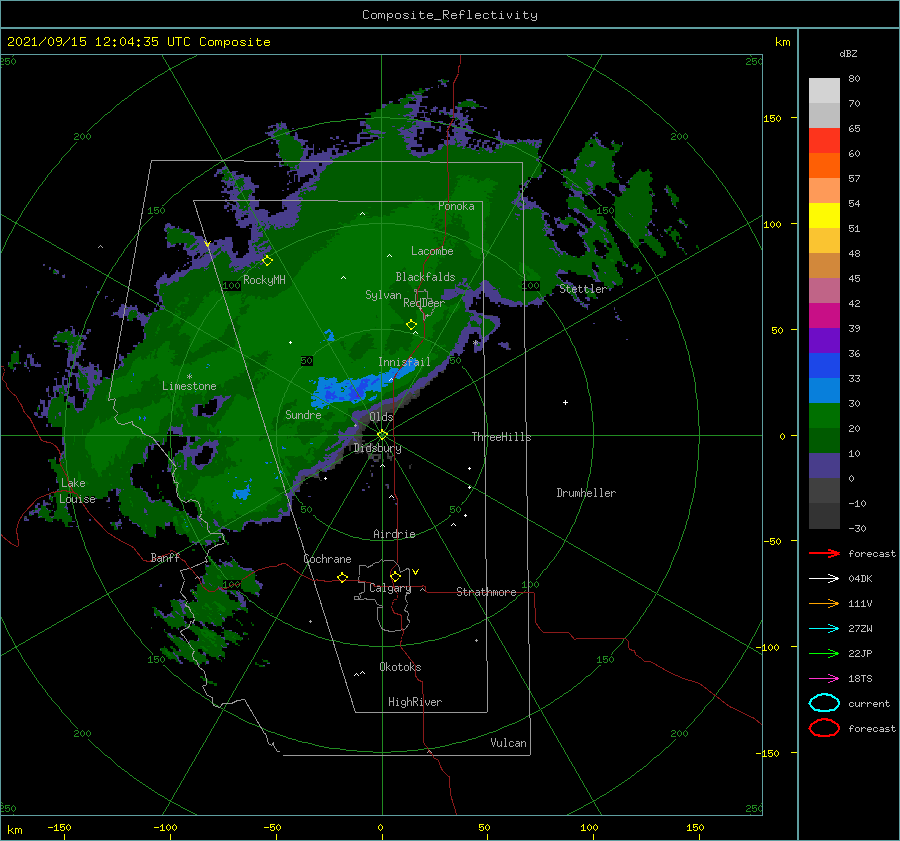
Task: Click the Limestone label
Action: (x=189, y=386)
